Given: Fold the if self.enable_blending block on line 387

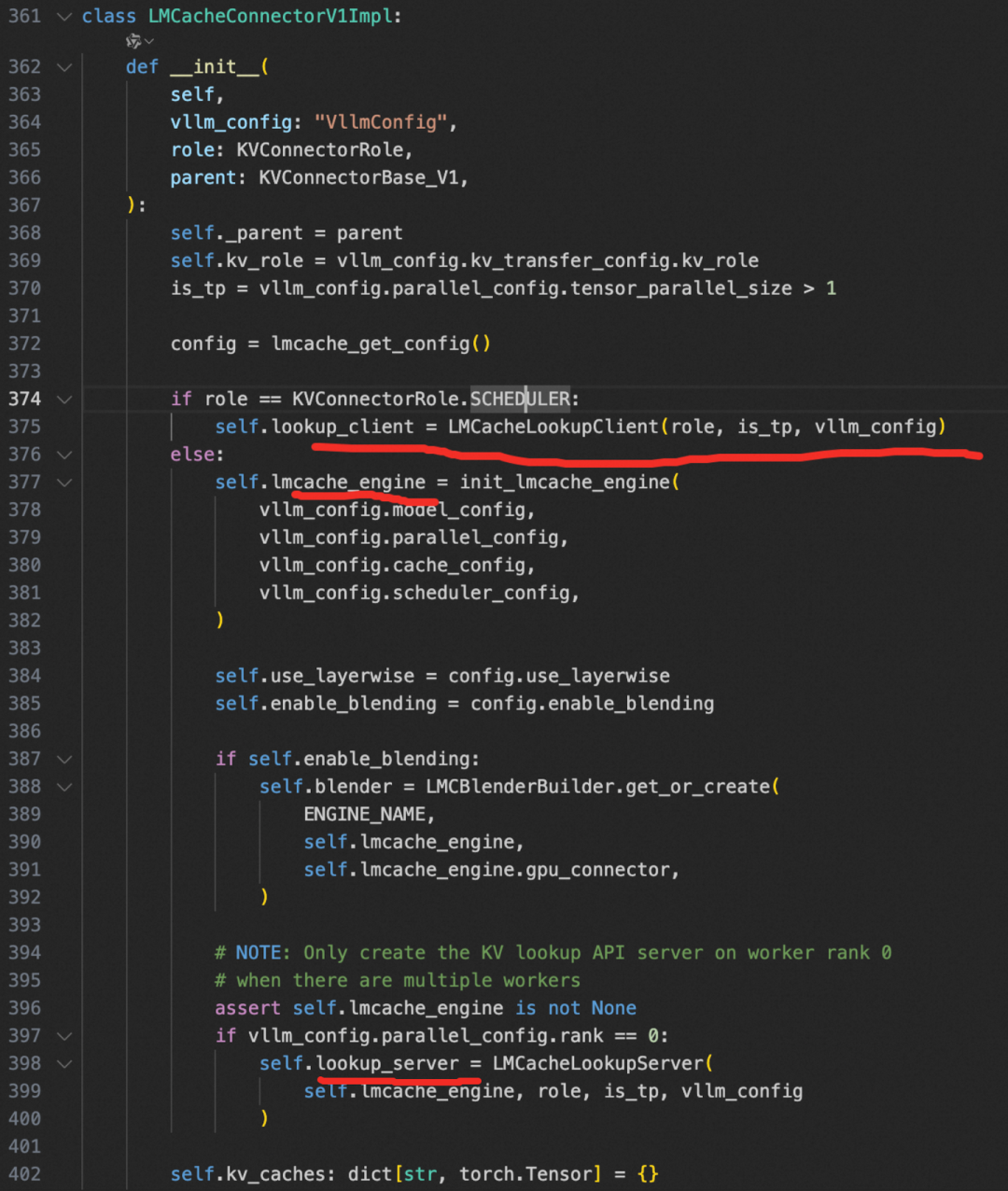Looking at the screenshot, I should pyautogui.click(x=64, y=759).
